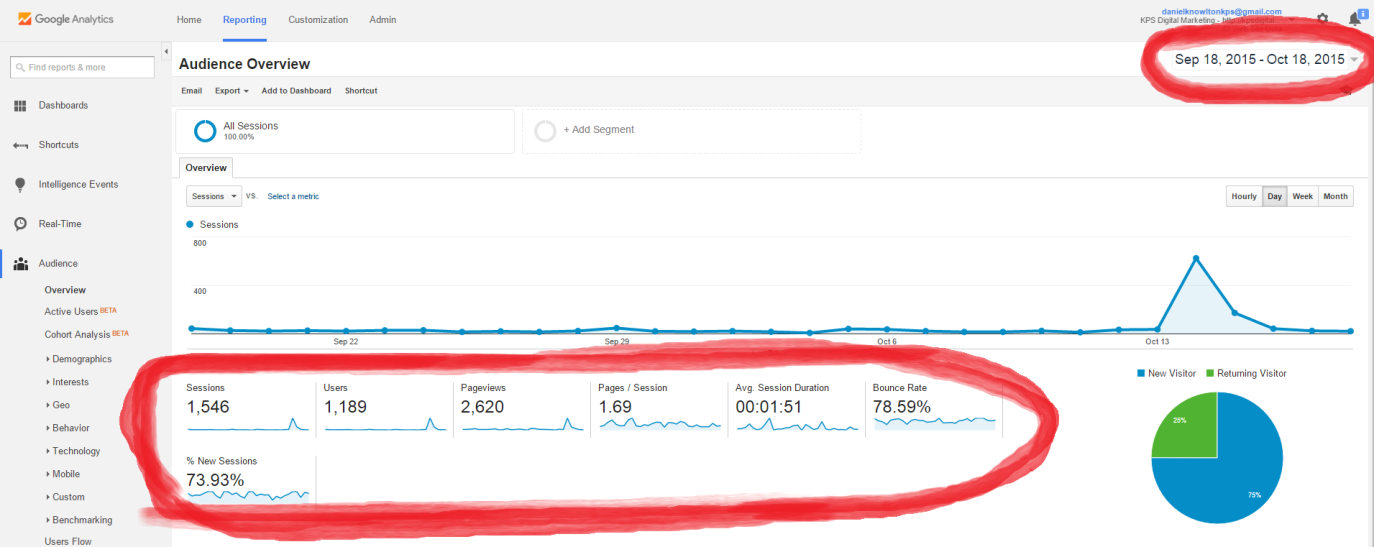Open settings via the gear icon
The width and height of the screenshot is (1374, 547).
click(1323, 19)
